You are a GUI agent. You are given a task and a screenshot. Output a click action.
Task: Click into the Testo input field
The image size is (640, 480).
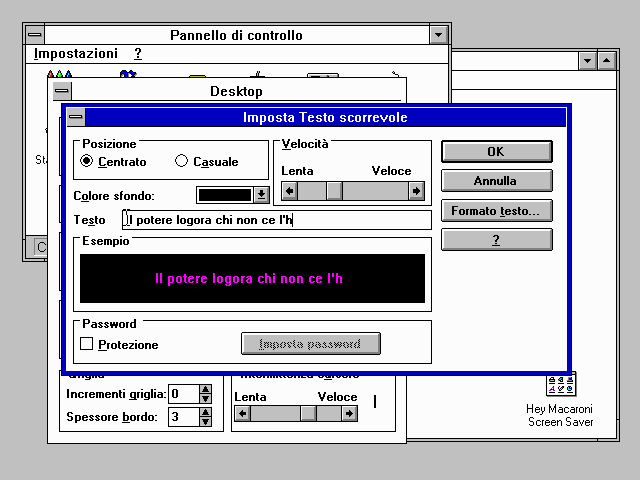coord(277,220)
